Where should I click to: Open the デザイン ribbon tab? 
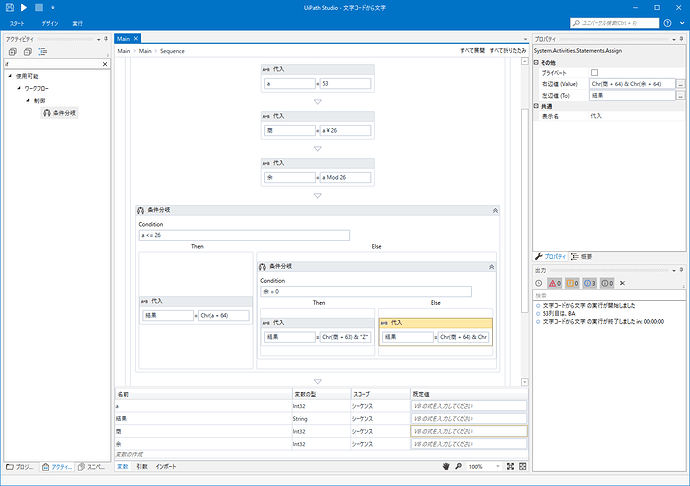[x=50, y=23]
